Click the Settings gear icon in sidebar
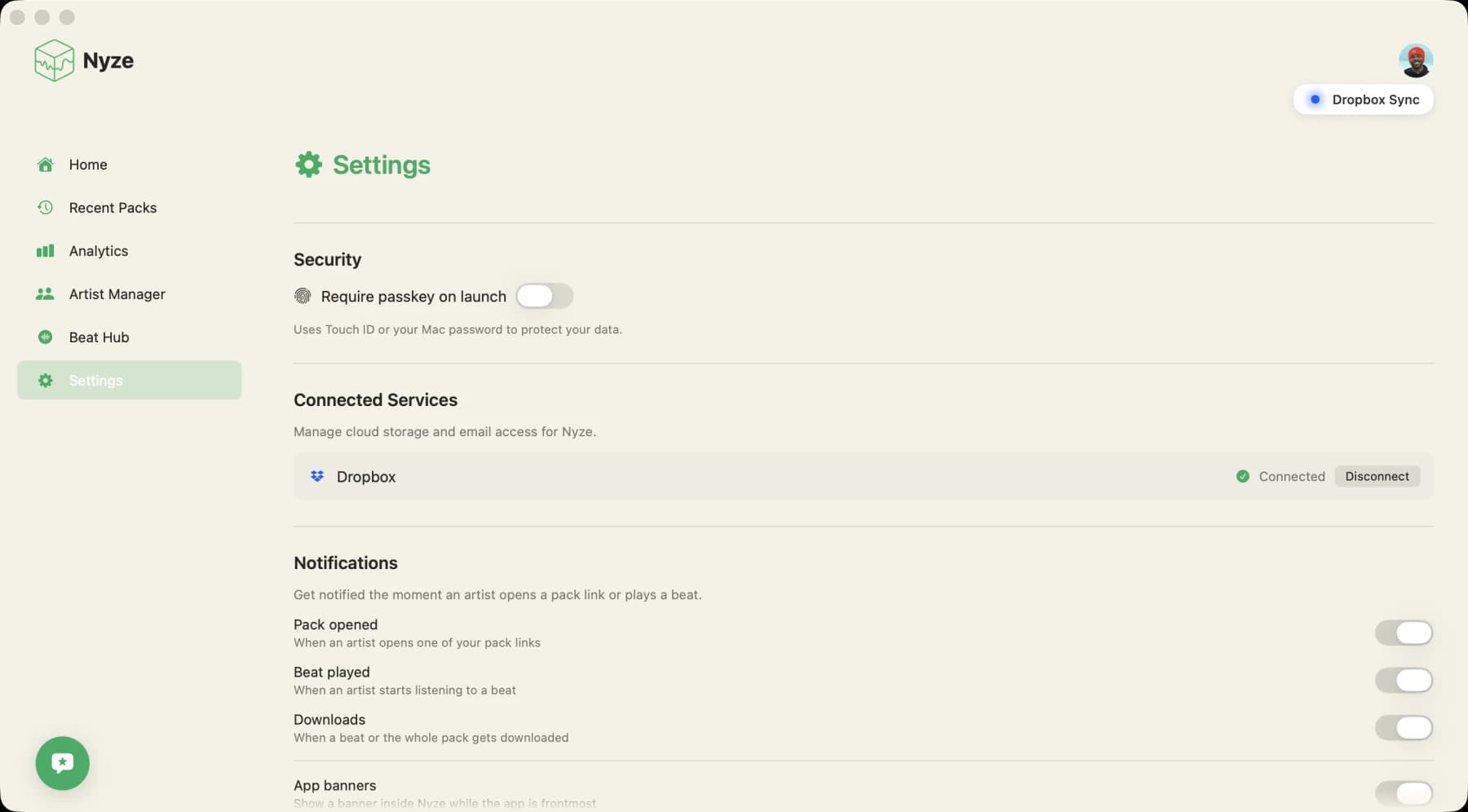 click(x=46, y=381)
